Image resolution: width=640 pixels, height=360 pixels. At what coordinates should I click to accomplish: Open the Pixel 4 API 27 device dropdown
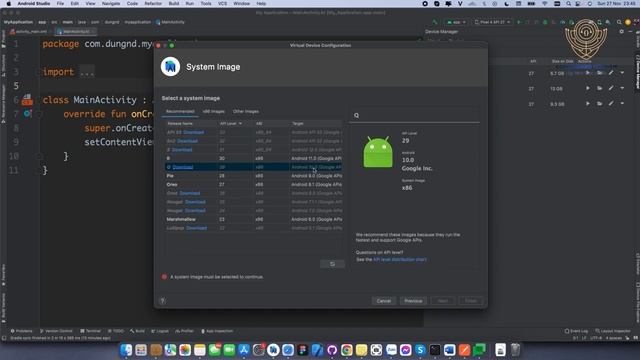(x=492, y=22)
